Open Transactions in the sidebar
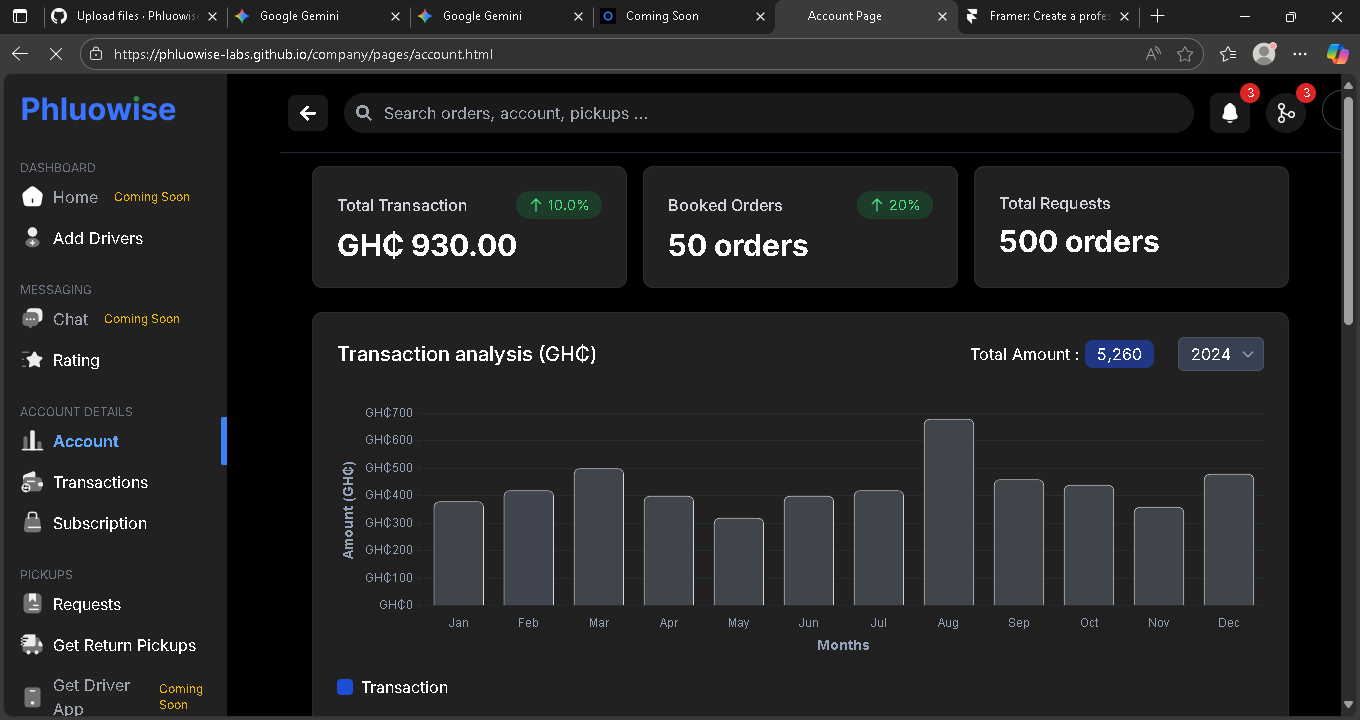1360x720 pixels. (x=100, y=482)
